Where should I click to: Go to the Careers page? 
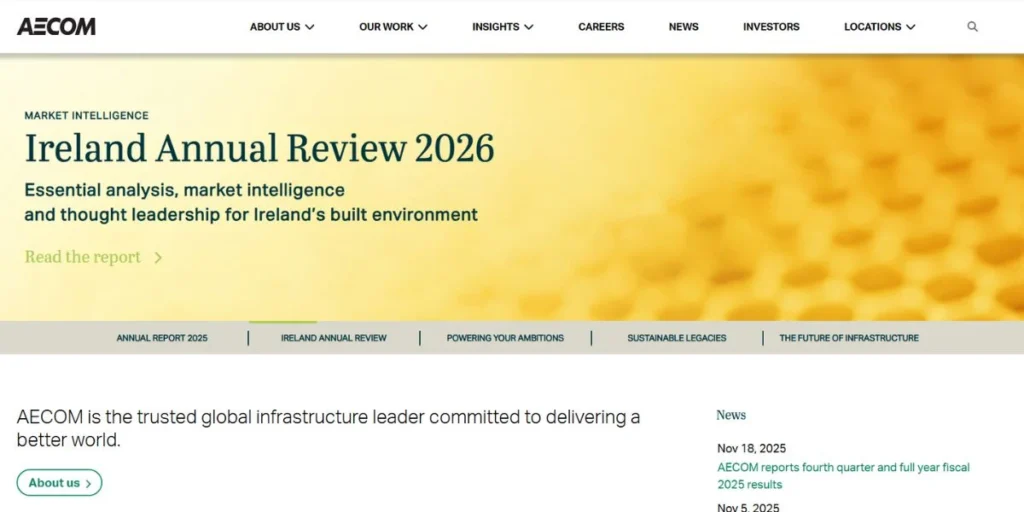601,27
